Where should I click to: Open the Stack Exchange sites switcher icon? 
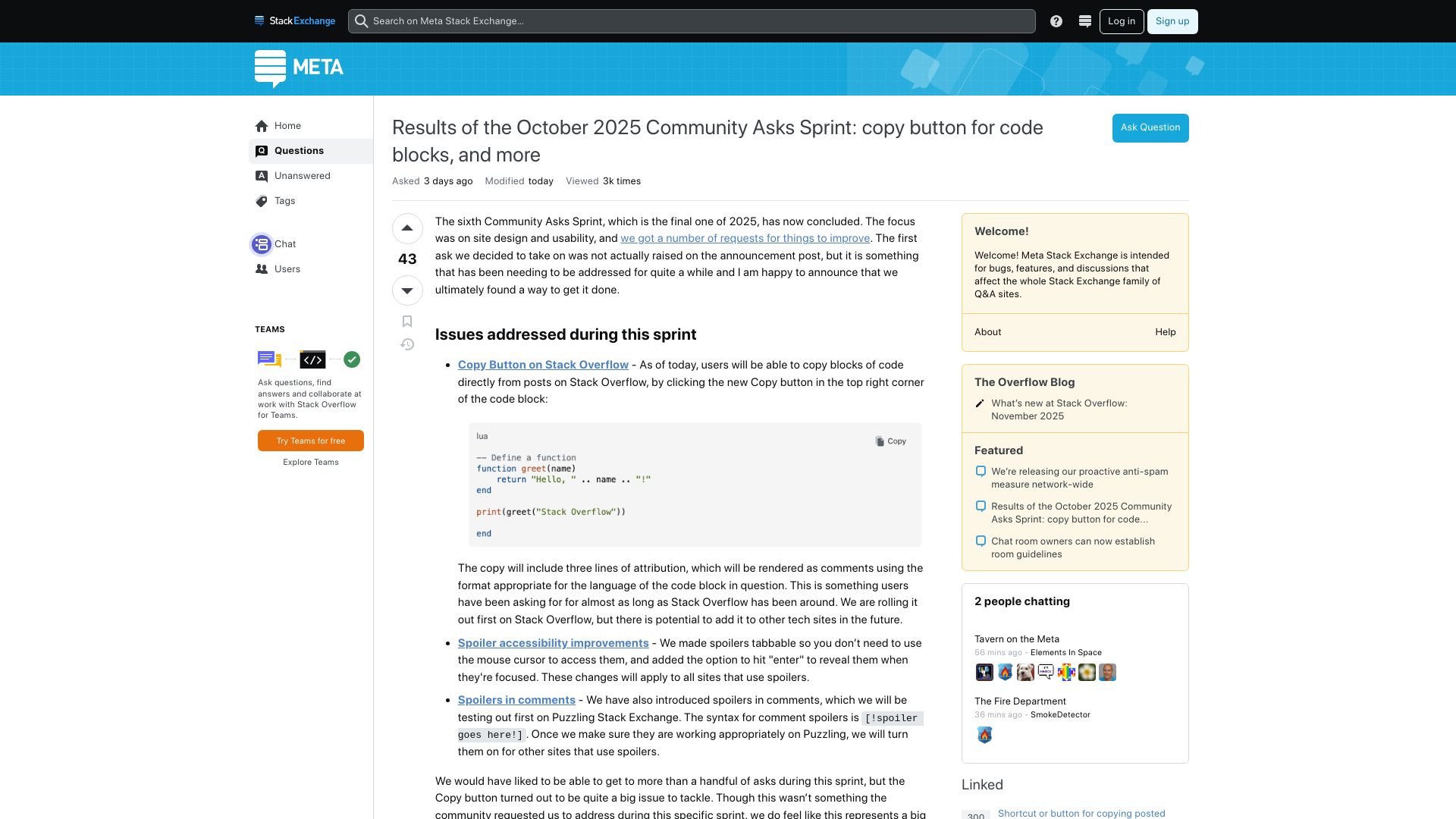[1085, 21]
